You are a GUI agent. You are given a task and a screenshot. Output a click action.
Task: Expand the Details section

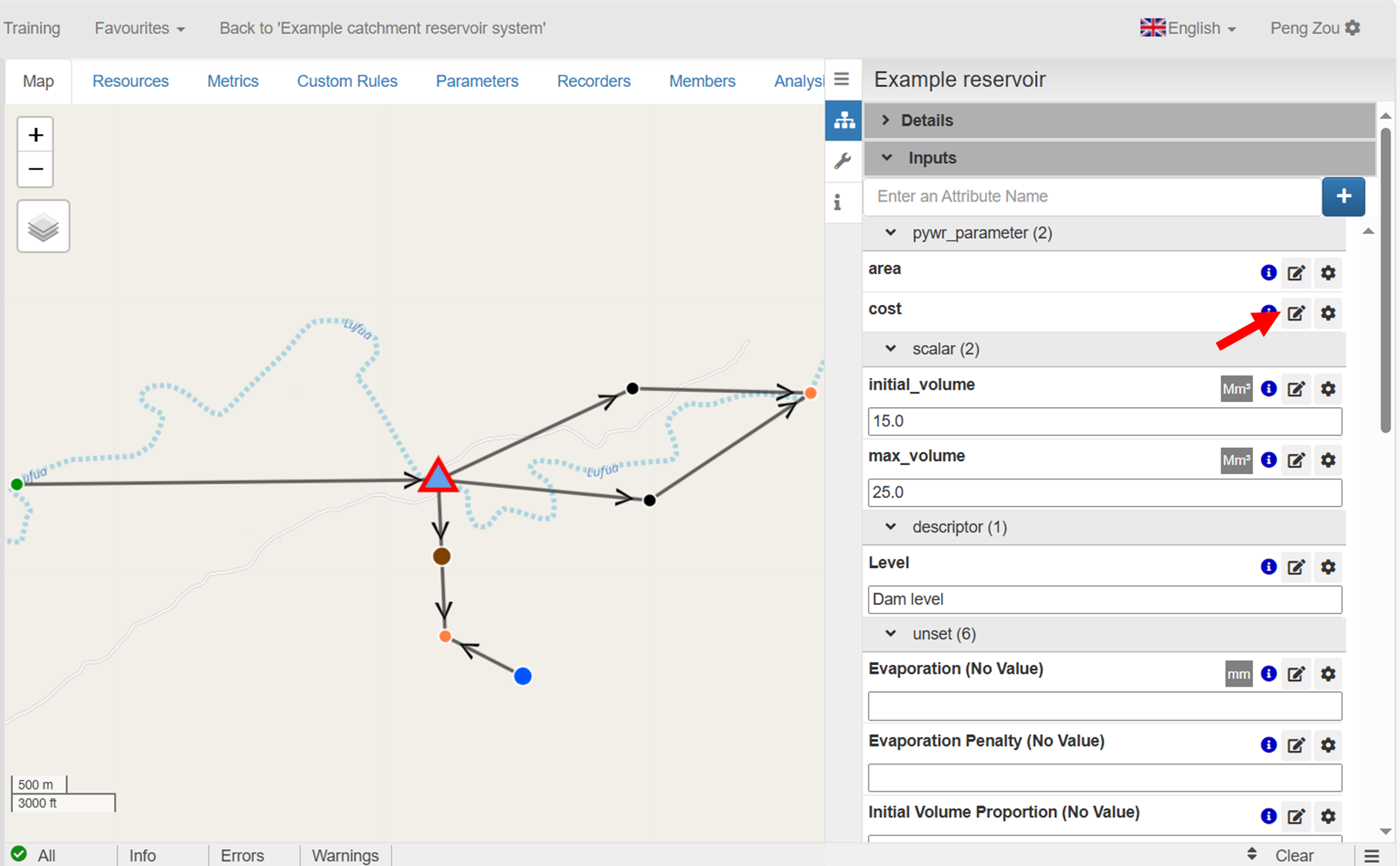click(926, 120)
